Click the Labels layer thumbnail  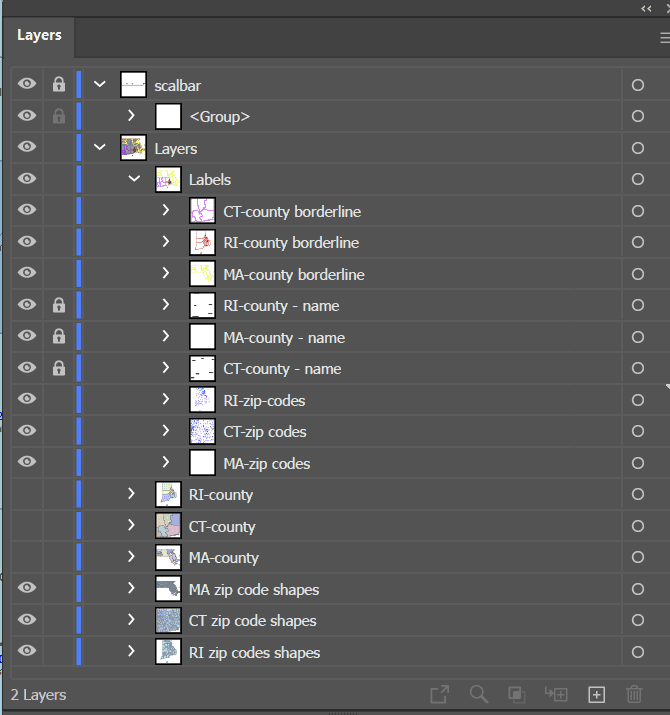click(x=168, y=179)
